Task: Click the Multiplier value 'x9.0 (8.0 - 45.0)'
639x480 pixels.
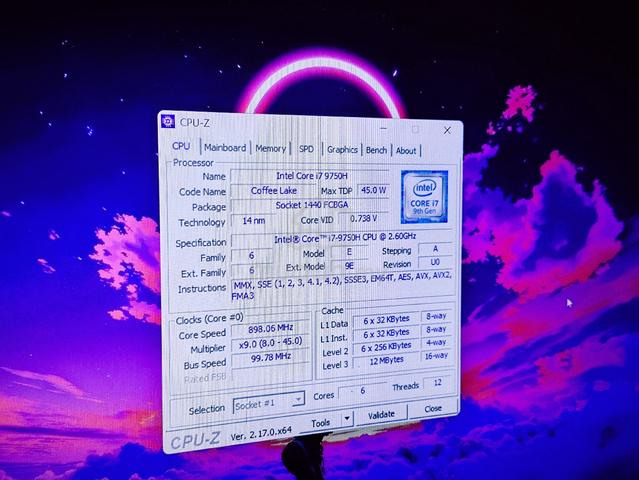Action: pyautogui.click(x=270, y=343)
